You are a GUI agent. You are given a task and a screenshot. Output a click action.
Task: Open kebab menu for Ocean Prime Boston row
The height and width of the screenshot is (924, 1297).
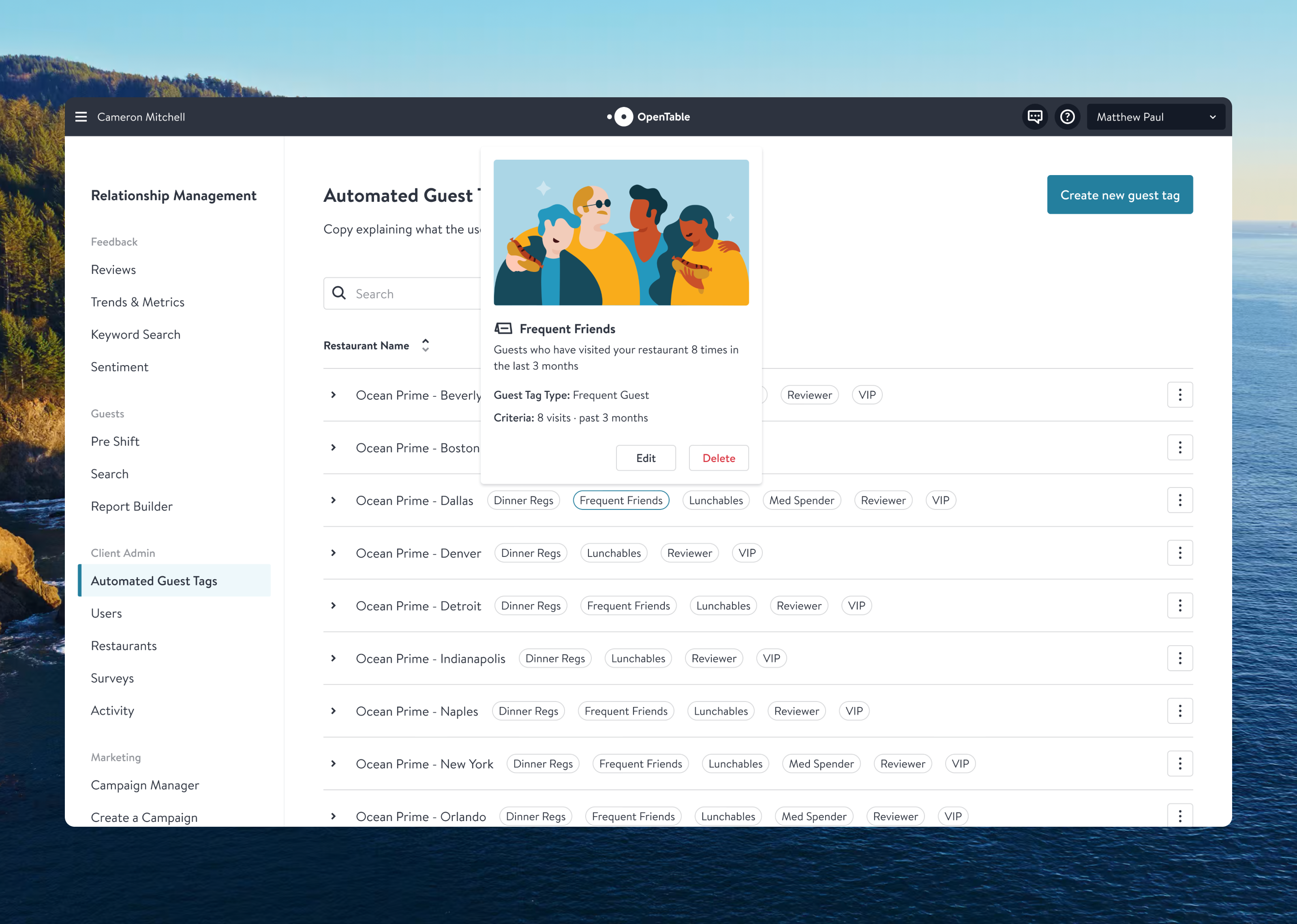(1180, 447)
